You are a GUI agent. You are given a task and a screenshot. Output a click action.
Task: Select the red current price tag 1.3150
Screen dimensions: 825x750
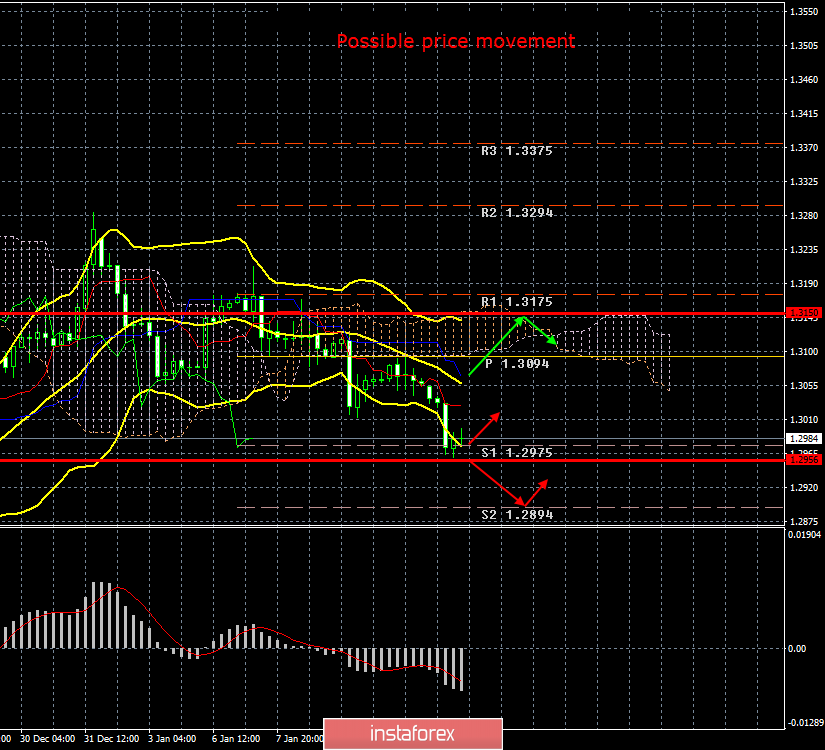pos(806,314)
